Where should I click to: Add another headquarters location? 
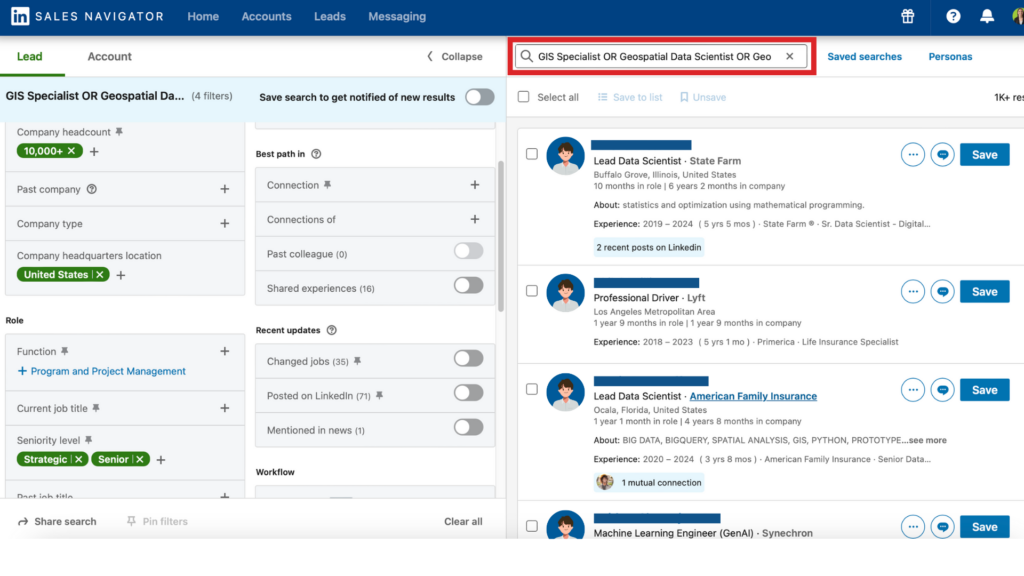121,275
